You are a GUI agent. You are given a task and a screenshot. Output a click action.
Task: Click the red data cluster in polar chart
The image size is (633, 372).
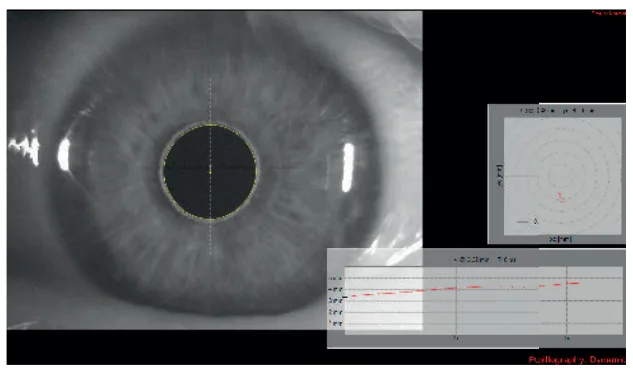coord(561,198)
